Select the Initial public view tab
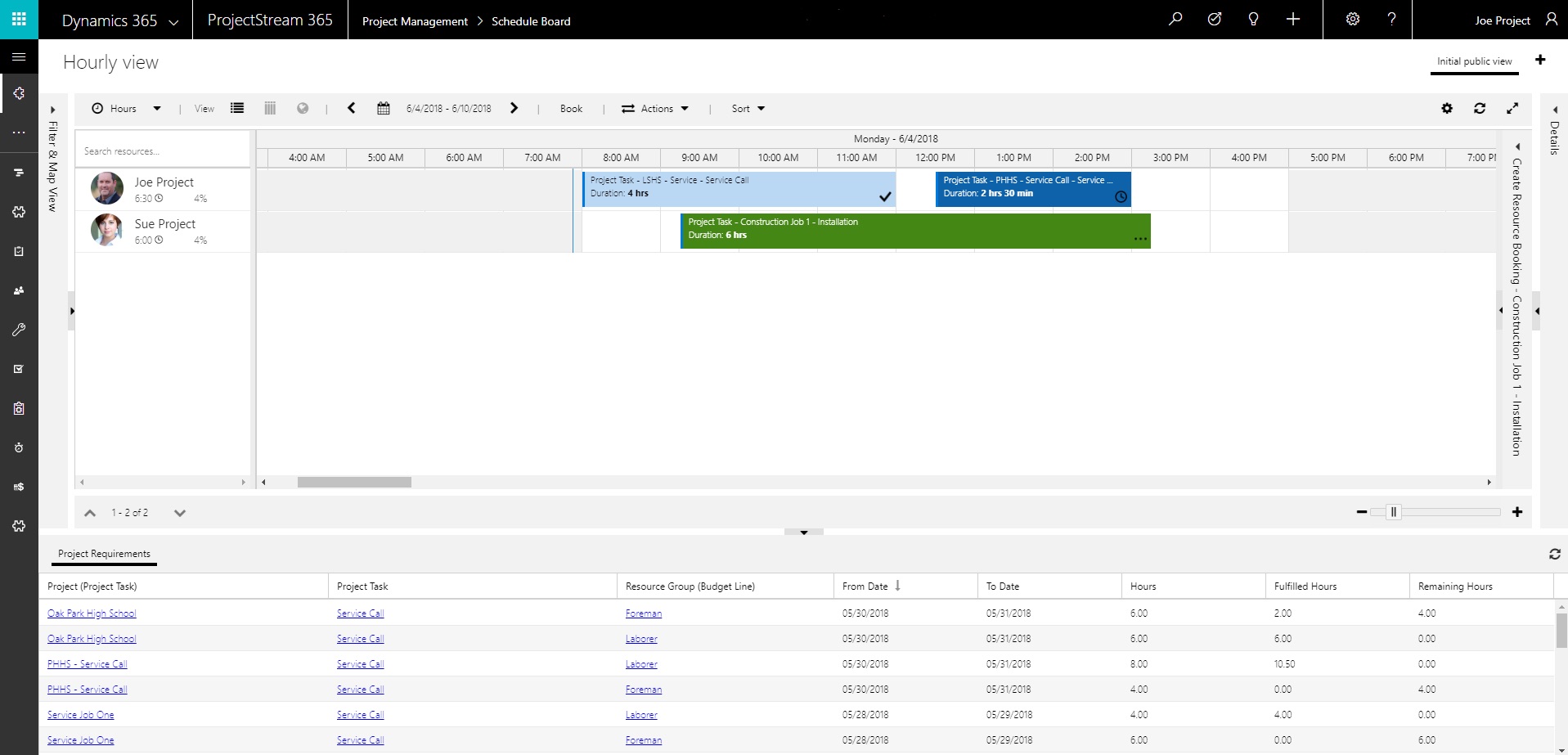Image resolution: width=1568 pixels, height=755 pixels. coord(1474,61)
